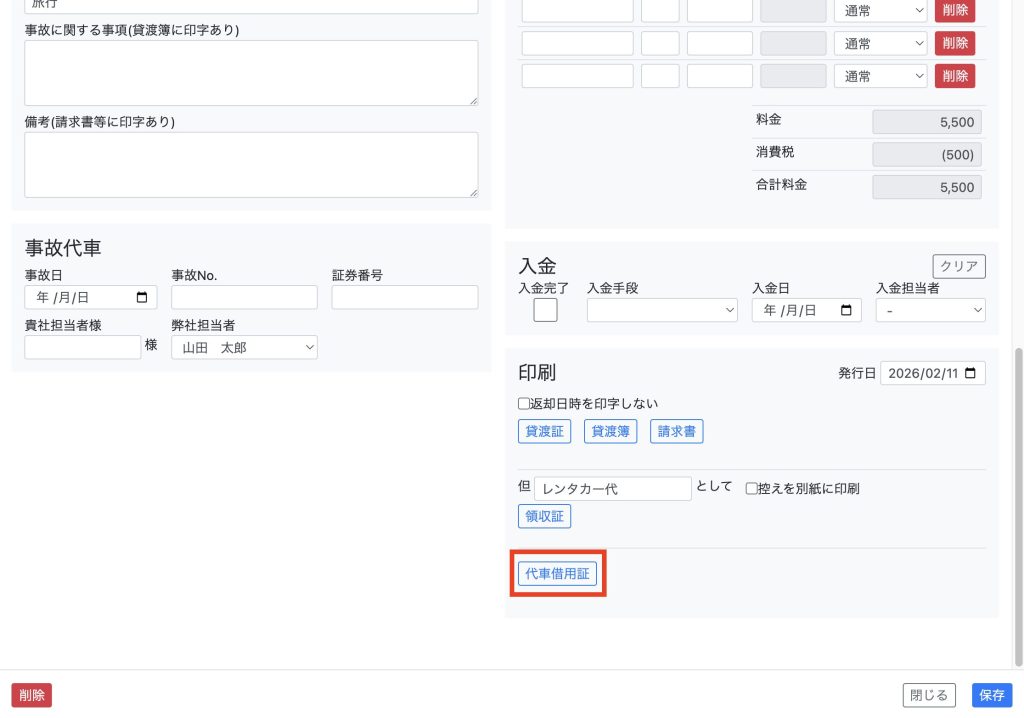Tick the 控えを別紙に印刷 checkbox

752,489
